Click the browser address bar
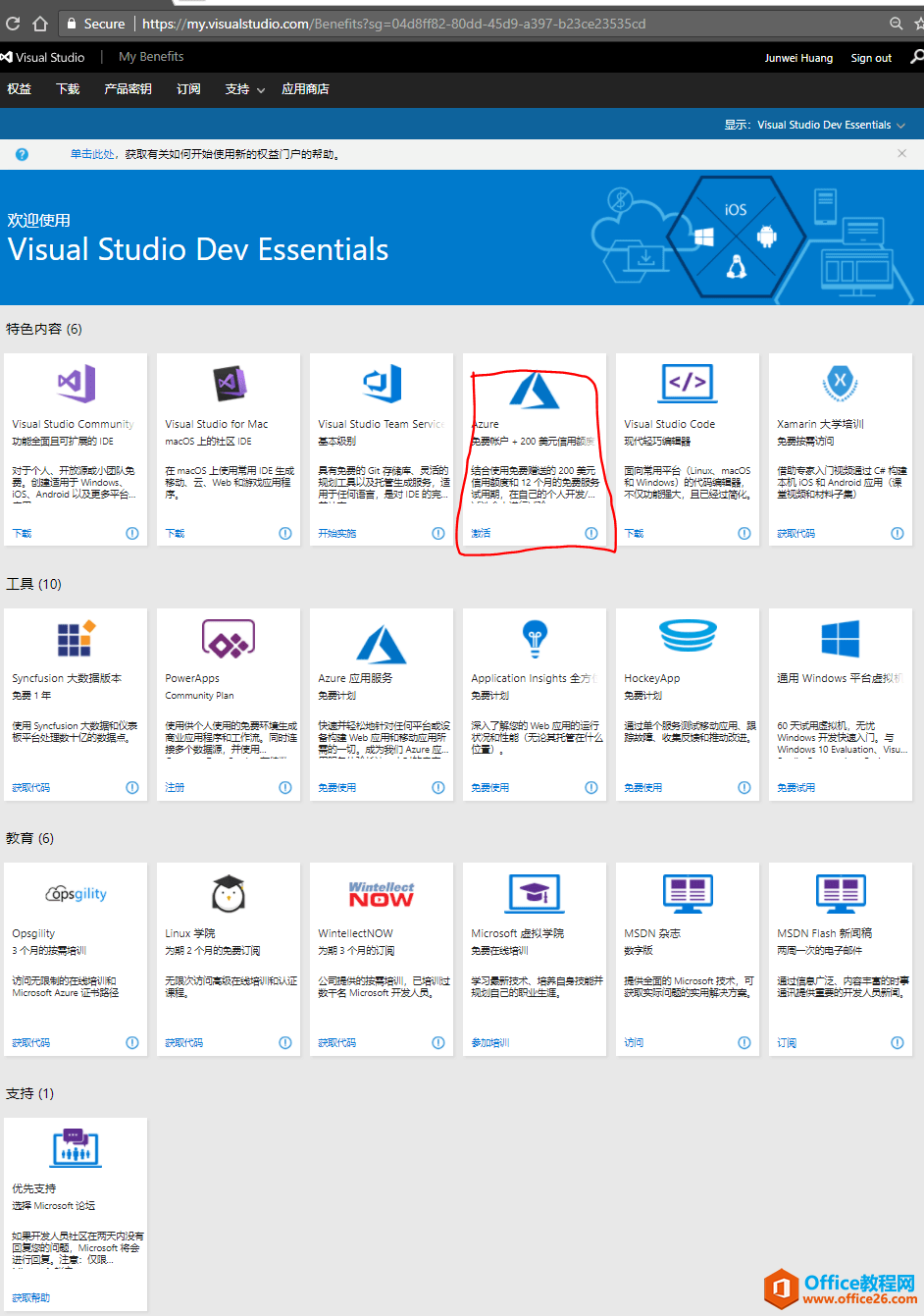 490,24
